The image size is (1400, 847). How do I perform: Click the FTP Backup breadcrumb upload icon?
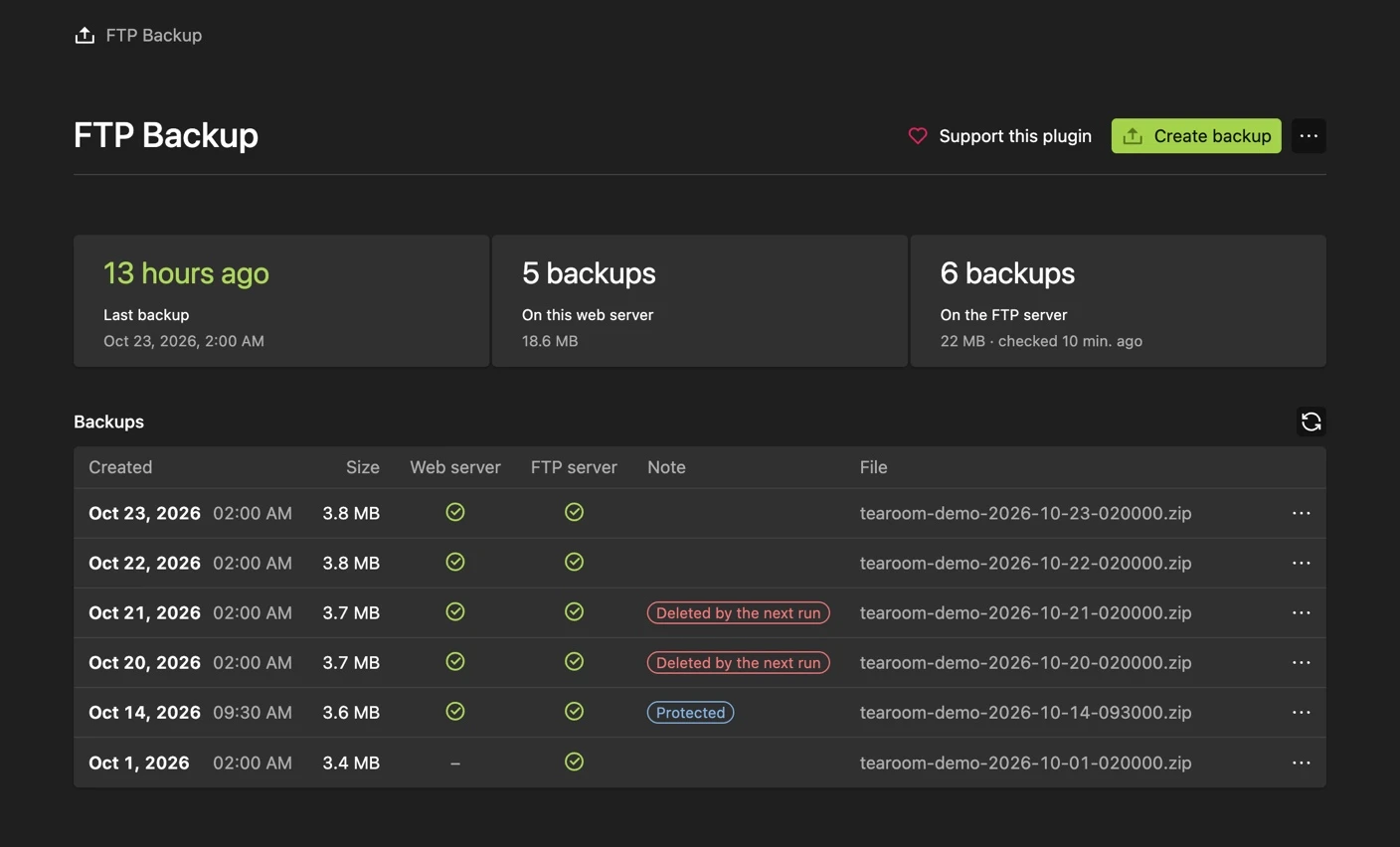85,36
